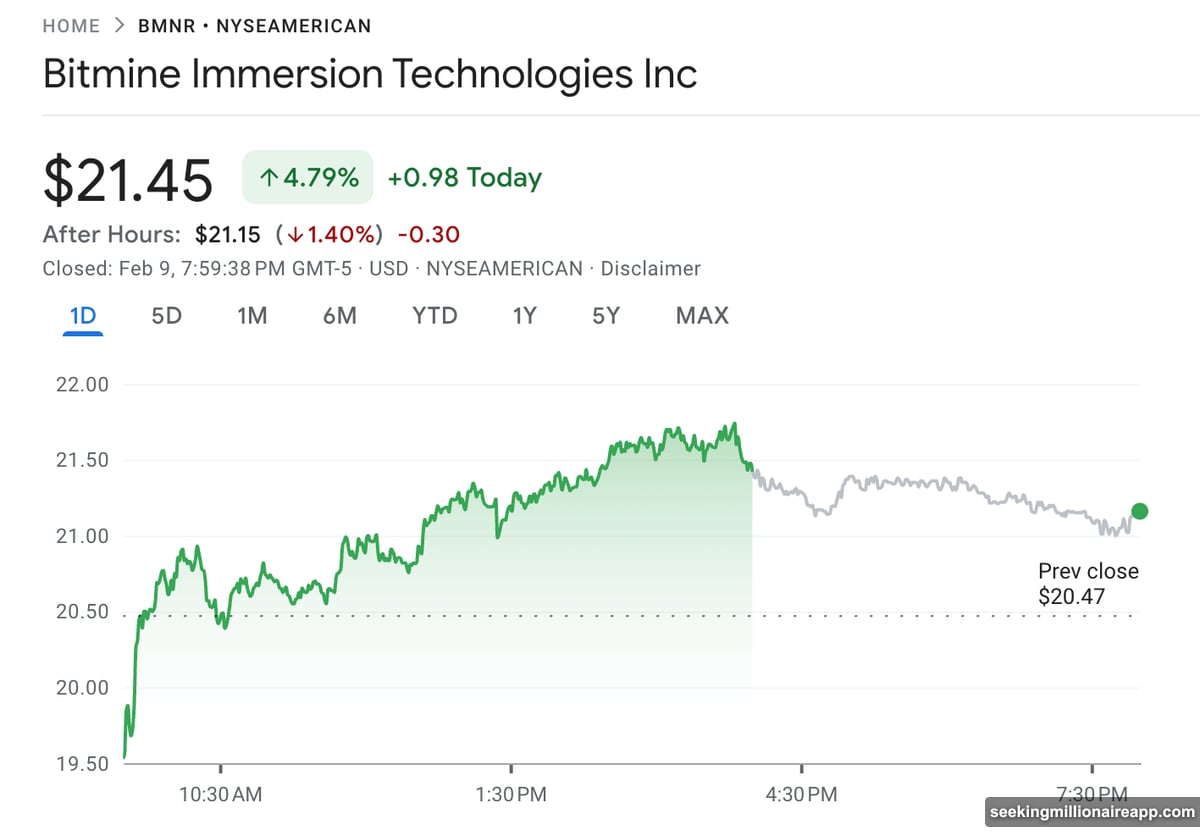This screenshot has height=837, width=1200.
Task: Switch chart to 1Y range
Action: click(525, 316)
